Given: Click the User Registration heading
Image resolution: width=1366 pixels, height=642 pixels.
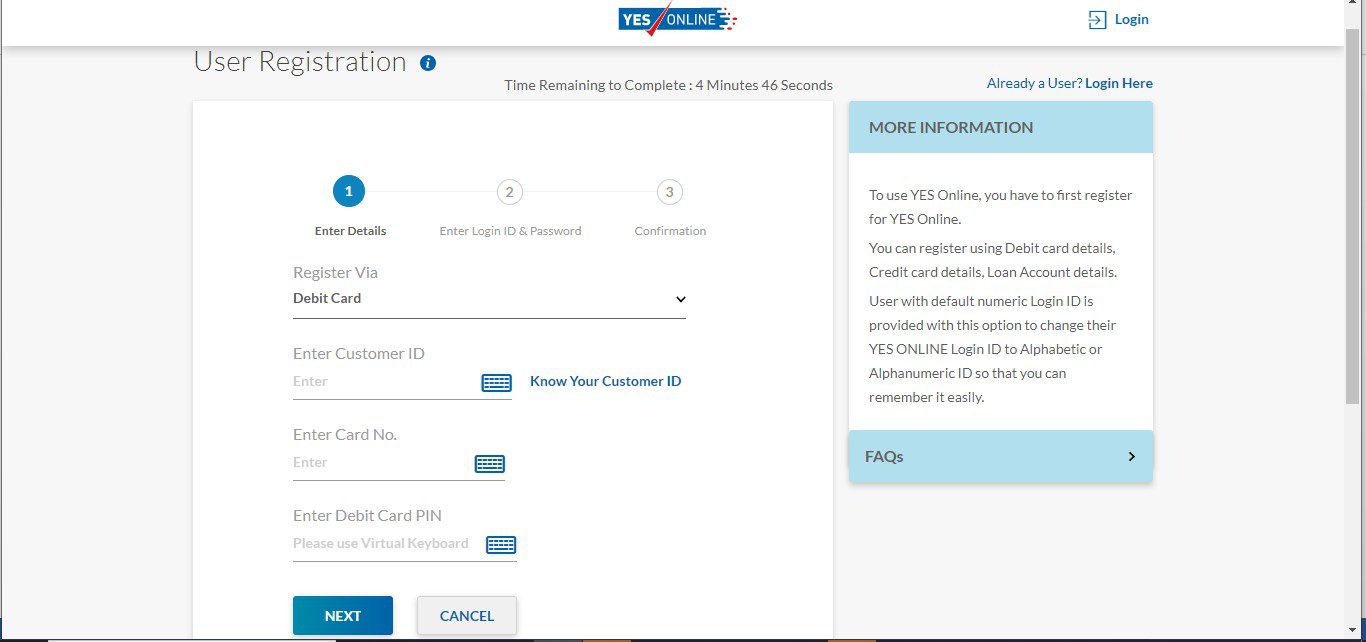Looking at the screenshot, I should [300, 62].
